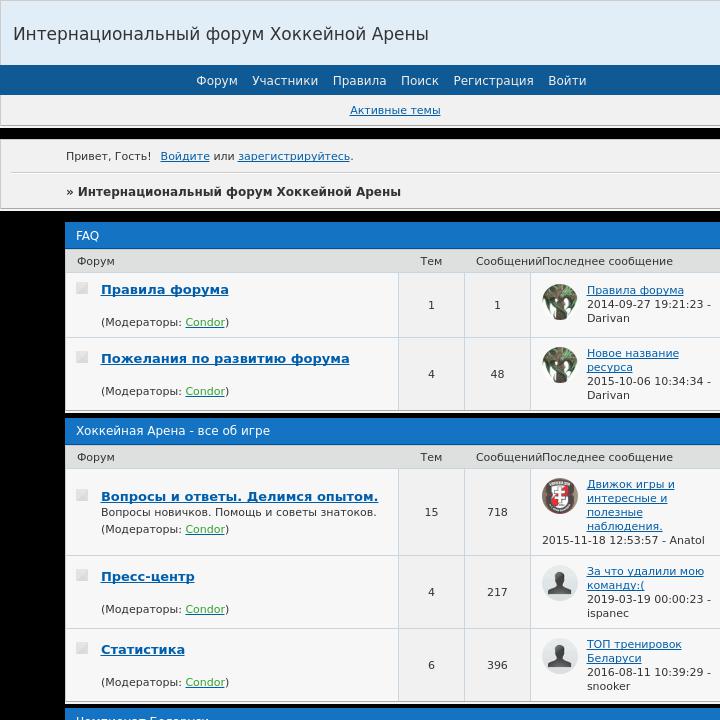Open the last post link Правила форума
The image size is (720, 720).
[635, 290]
